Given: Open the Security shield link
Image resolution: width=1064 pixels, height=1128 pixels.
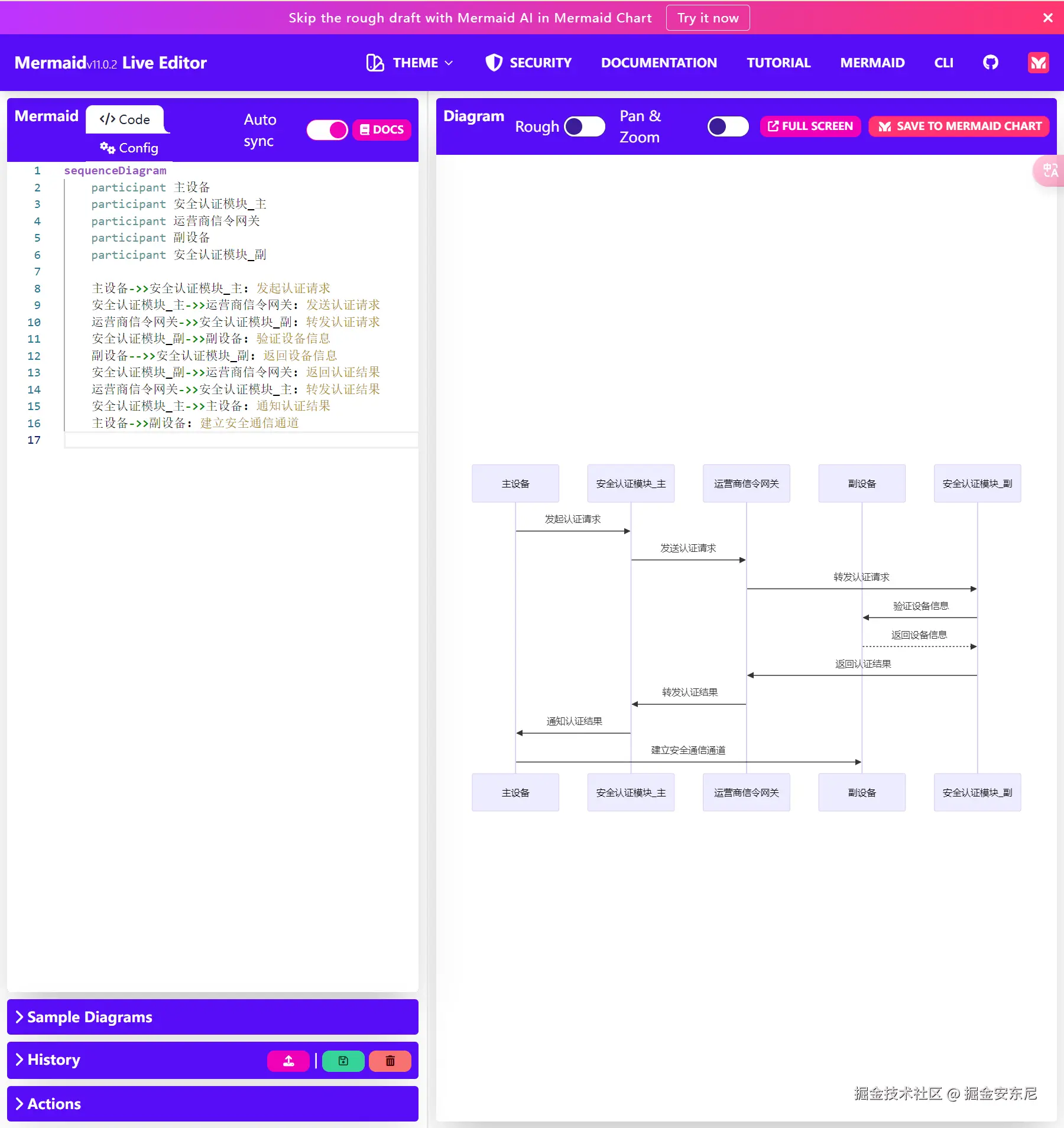Looking at the screenshot, I should 528,63.
